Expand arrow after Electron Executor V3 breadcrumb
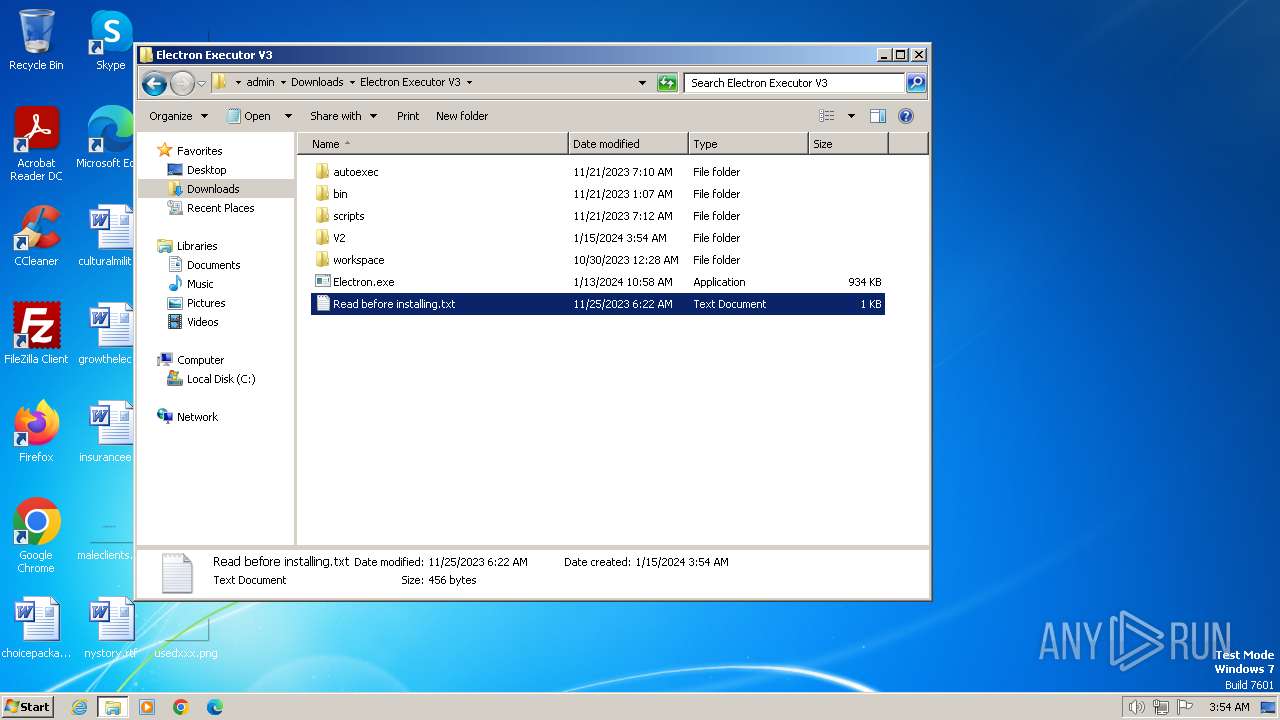Viewport: 1280px width, 720px height. 469,83
